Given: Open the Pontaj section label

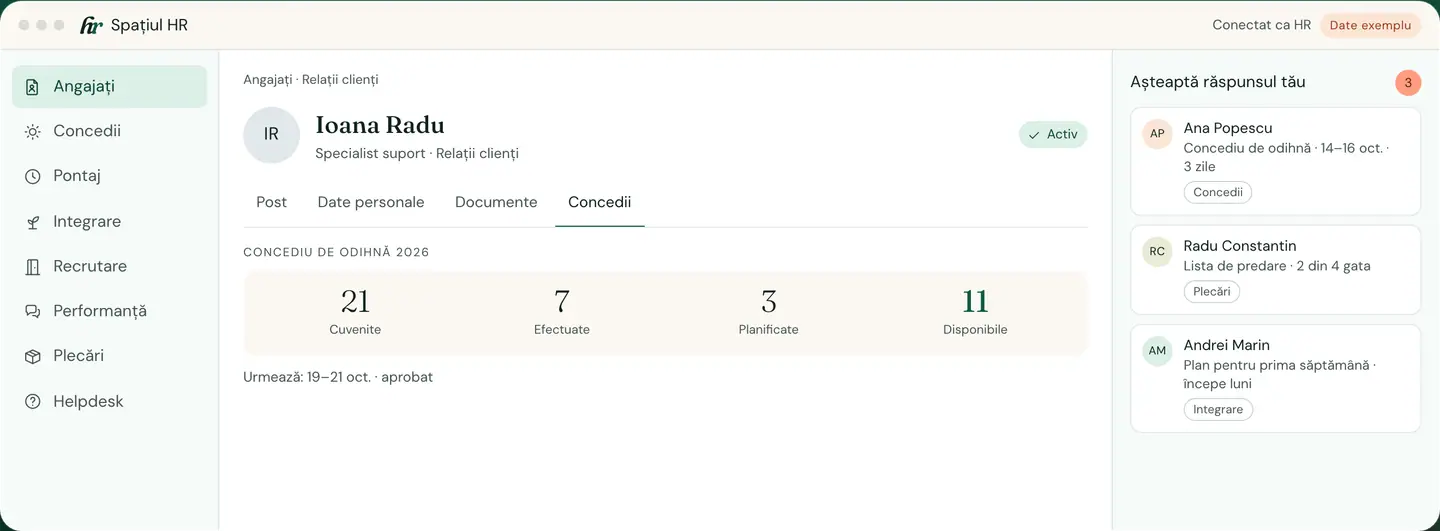Looking at the screenshot, I should (77, 176).
